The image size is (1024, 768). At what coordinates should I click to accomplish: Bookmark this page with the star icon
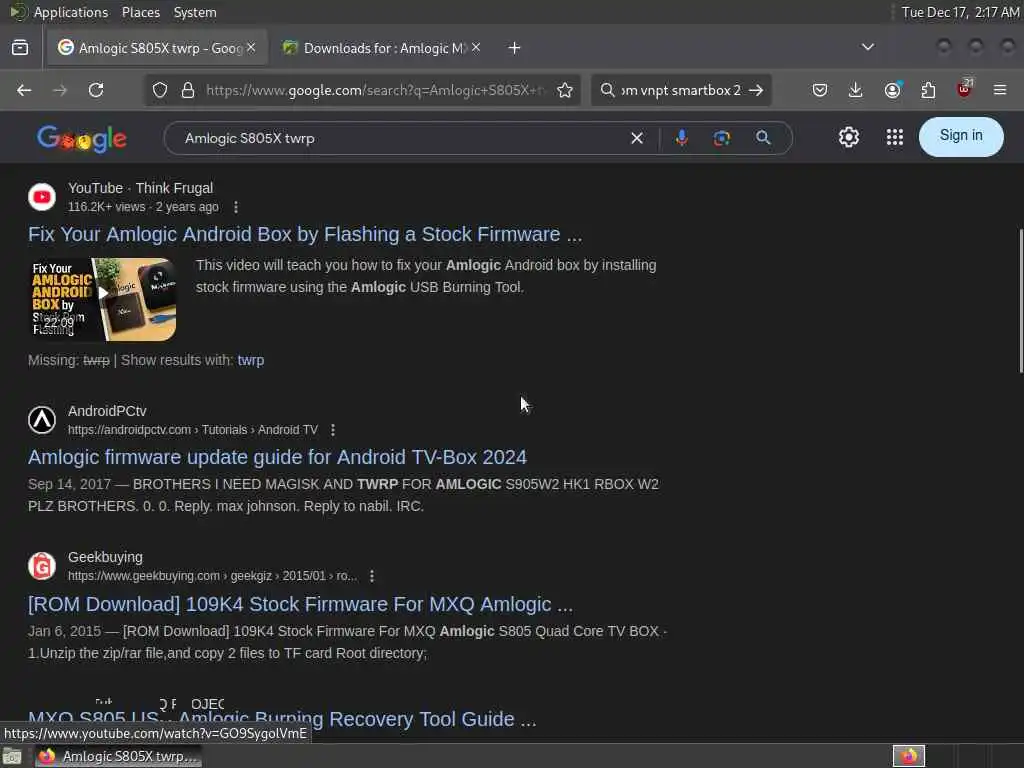click(565, 90)
